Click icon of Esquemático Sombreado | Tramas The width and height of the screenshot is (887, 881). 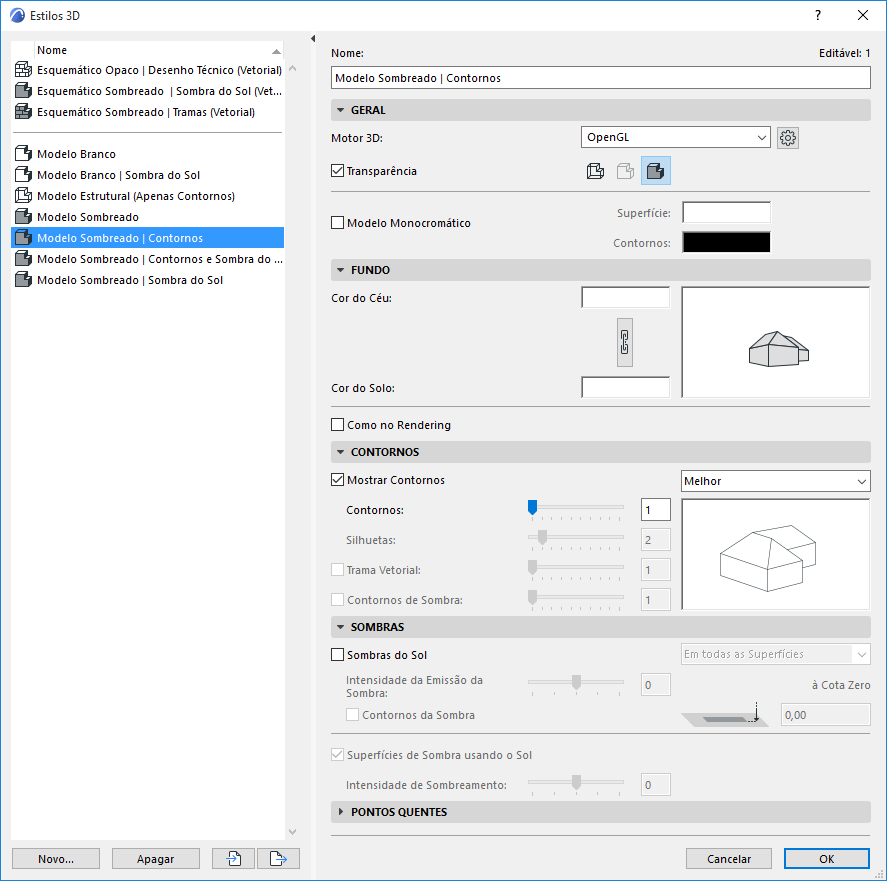coord(23,111)
